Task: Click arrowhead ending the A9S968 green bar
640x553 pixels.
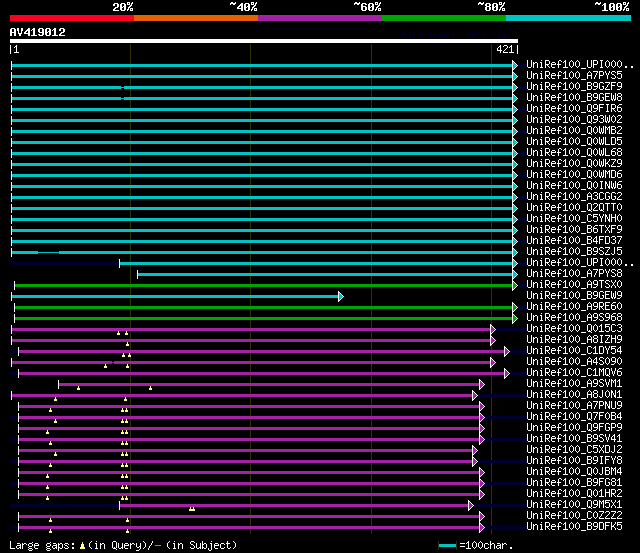Action: (x=515, y=319)
